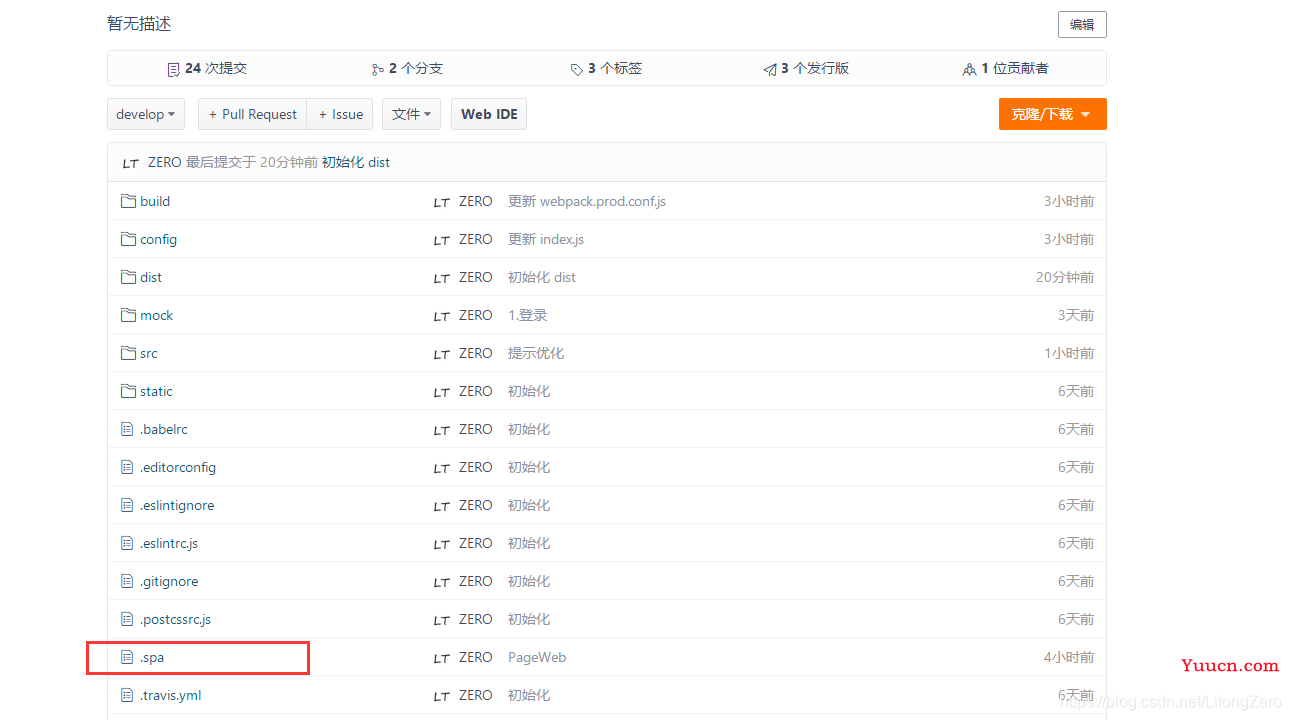Viewport: 1291px width, 720px height.
Task: Click the .babelrc file icon
Action: pyautogui.click(x=127, y=429)
